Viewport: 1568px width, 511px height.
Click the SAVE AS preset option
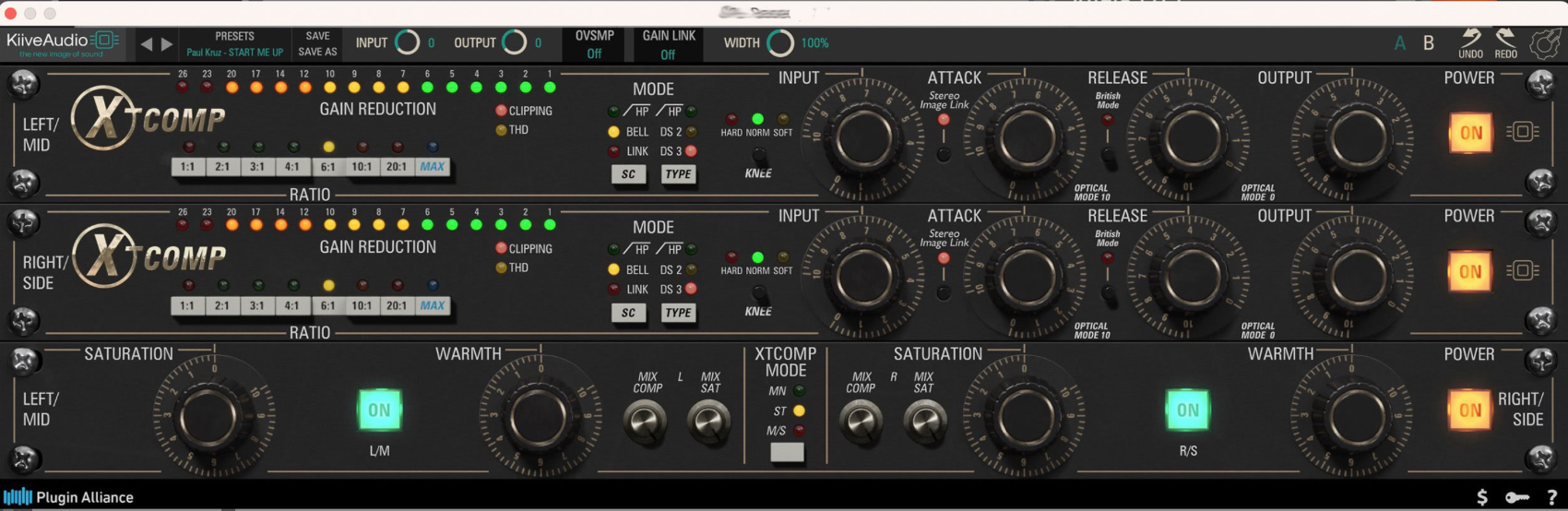click(x=317, y=52)
